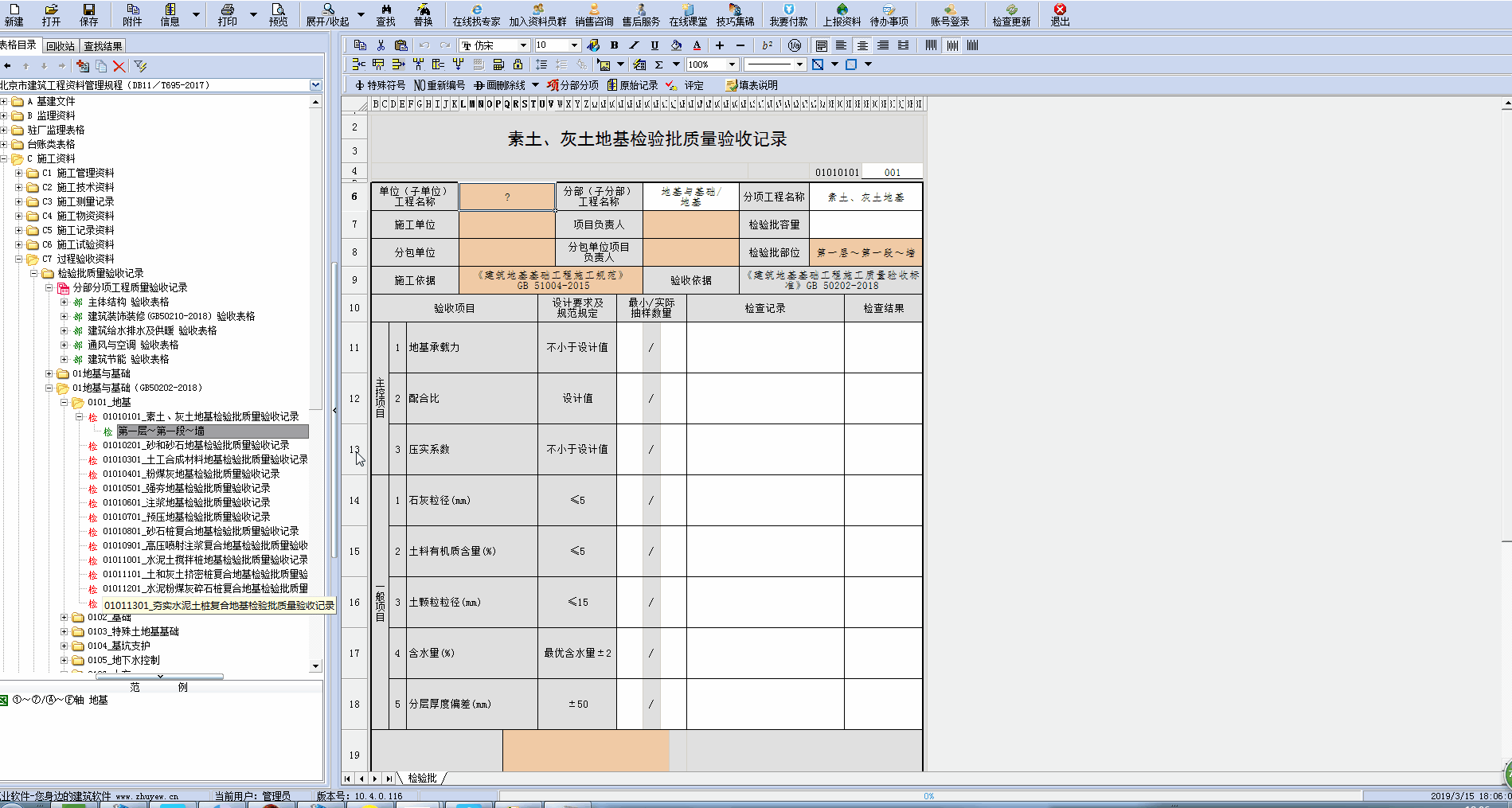Toggle italic formatting

click(634, 45)
